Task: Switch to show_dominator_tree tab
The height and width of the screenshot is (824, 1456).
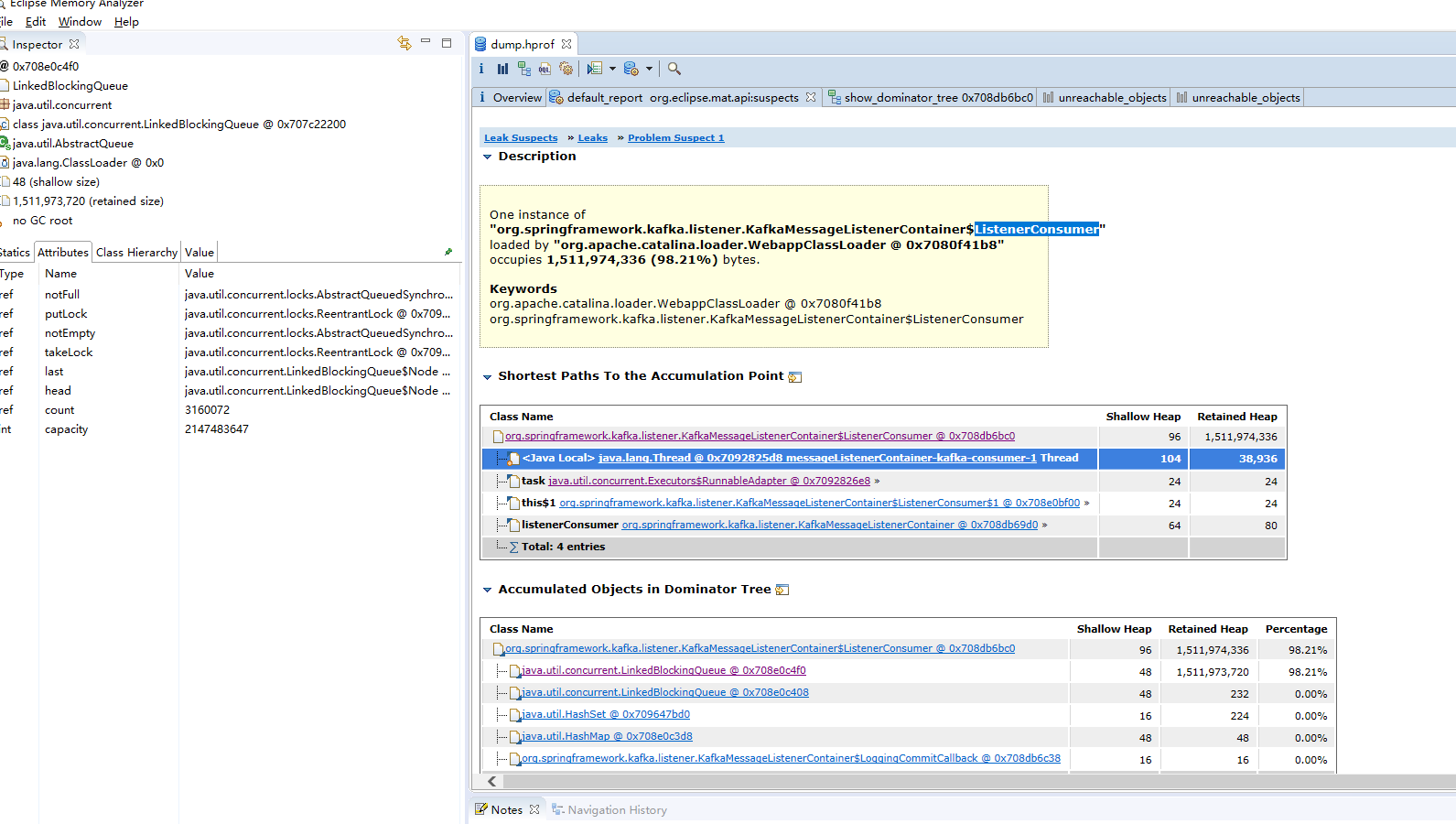Action: point(930,98)
